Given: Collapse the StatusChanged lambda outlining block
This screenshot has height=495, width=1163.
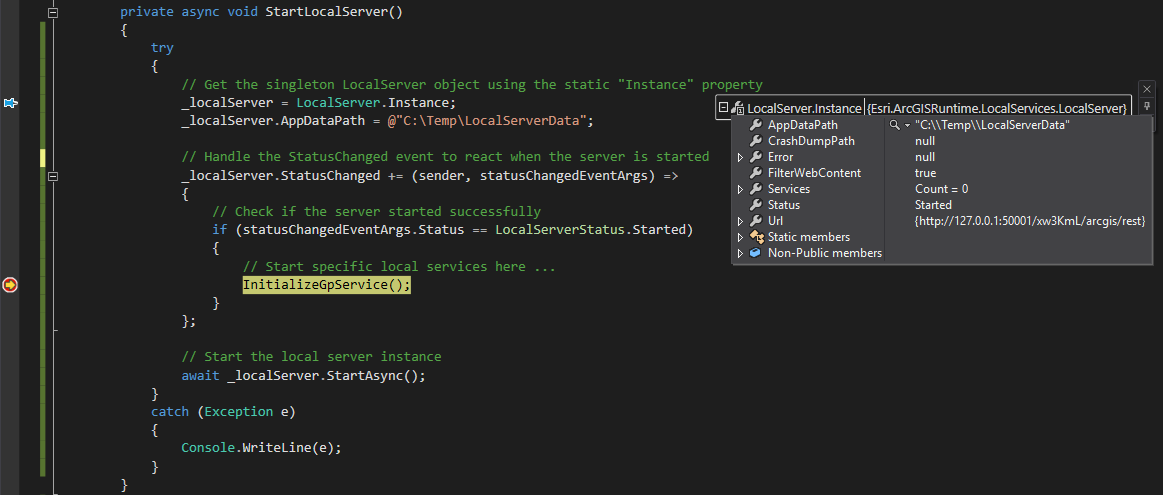Looking at the screenshot, I should (53, 176).
